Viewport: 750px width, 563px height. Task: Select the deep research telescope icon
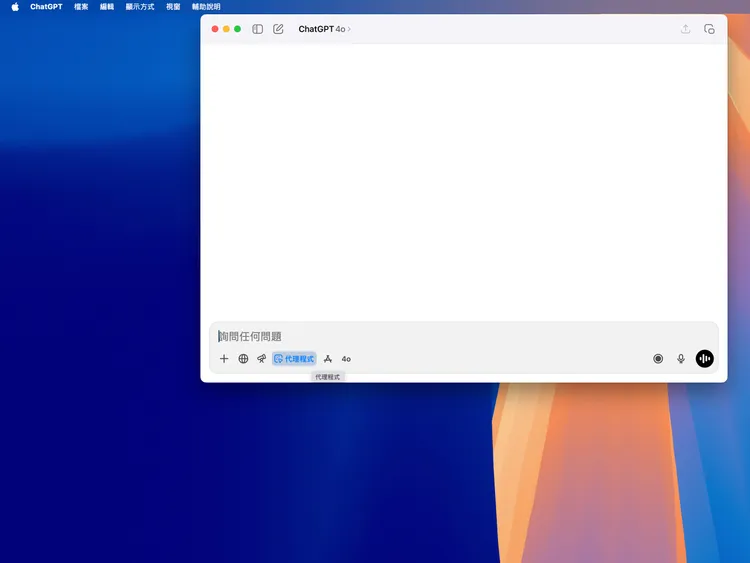[261, 359]
